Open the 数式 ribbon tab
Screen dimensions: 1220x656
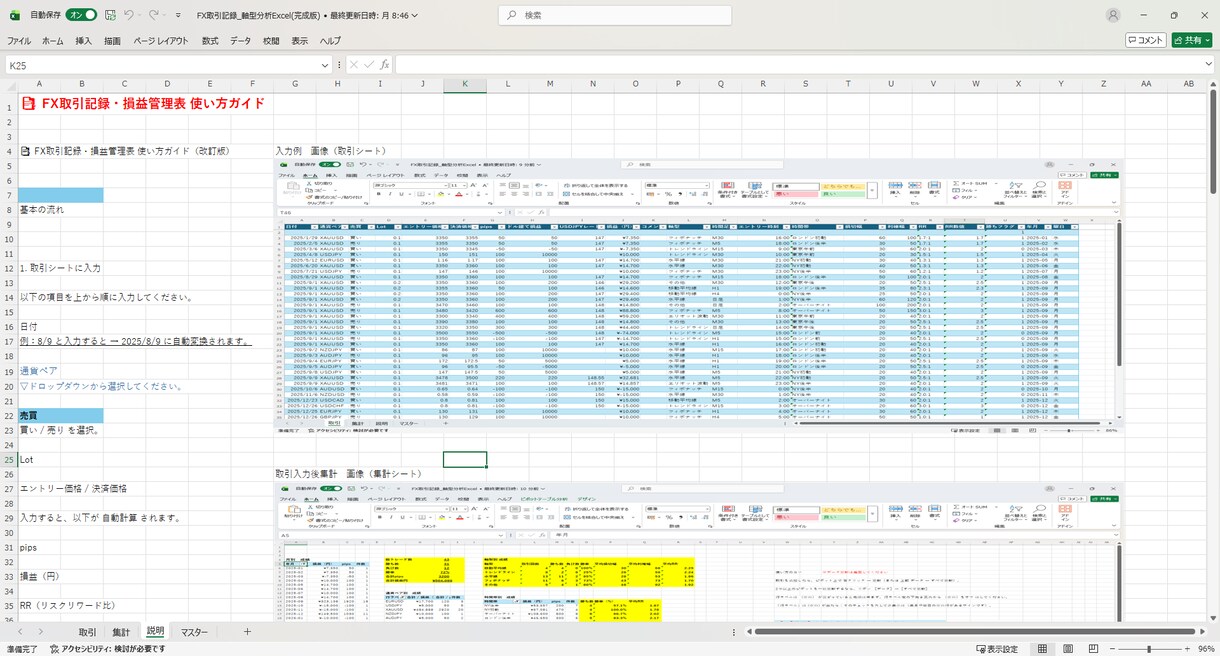[210, 41]
